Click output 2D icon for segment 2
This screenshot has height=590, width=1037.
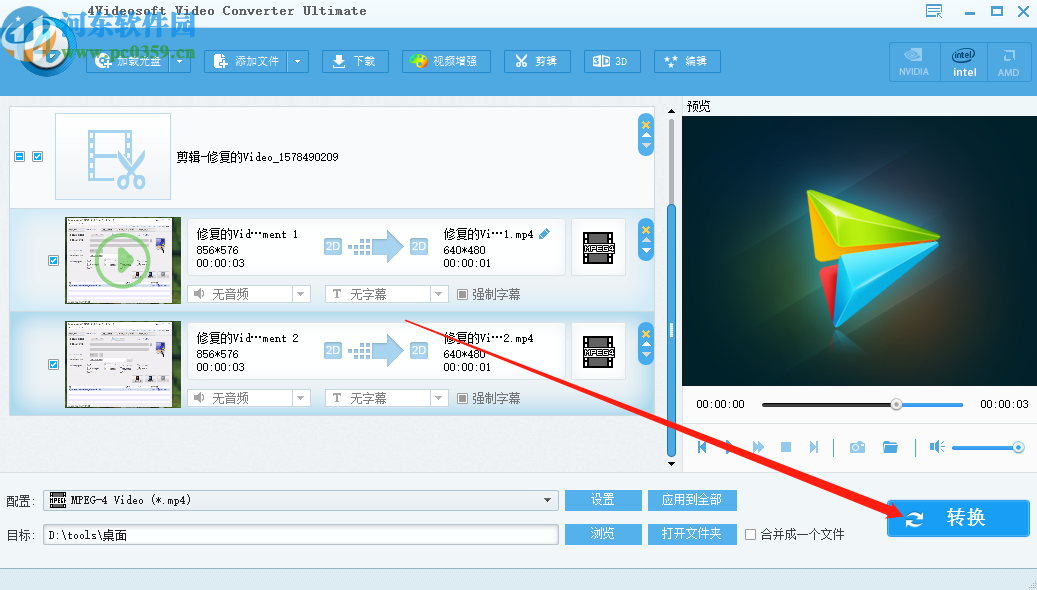[x=419, y=350]
